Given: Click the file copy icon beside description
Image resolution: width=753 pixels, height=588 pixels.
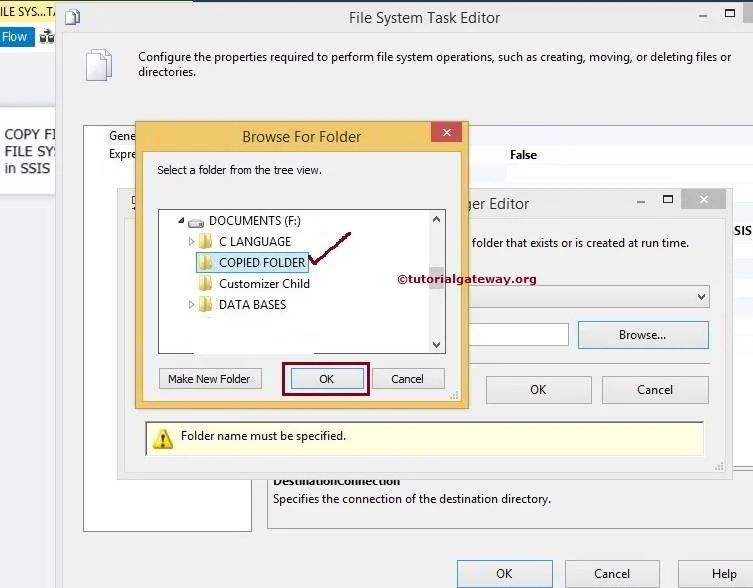Looking at the screenshot, I should [99, 64].
